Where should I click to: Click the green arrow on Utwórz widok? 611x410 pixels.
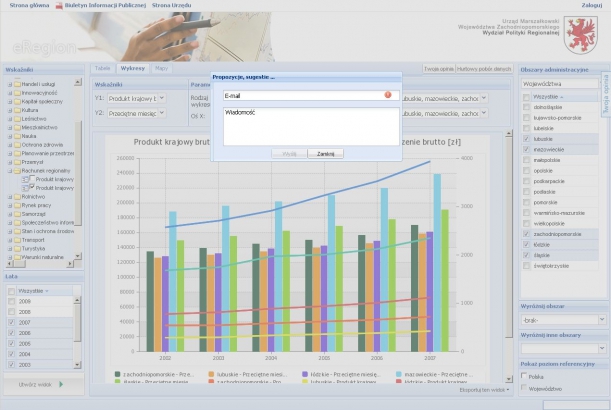coord(61,384)
